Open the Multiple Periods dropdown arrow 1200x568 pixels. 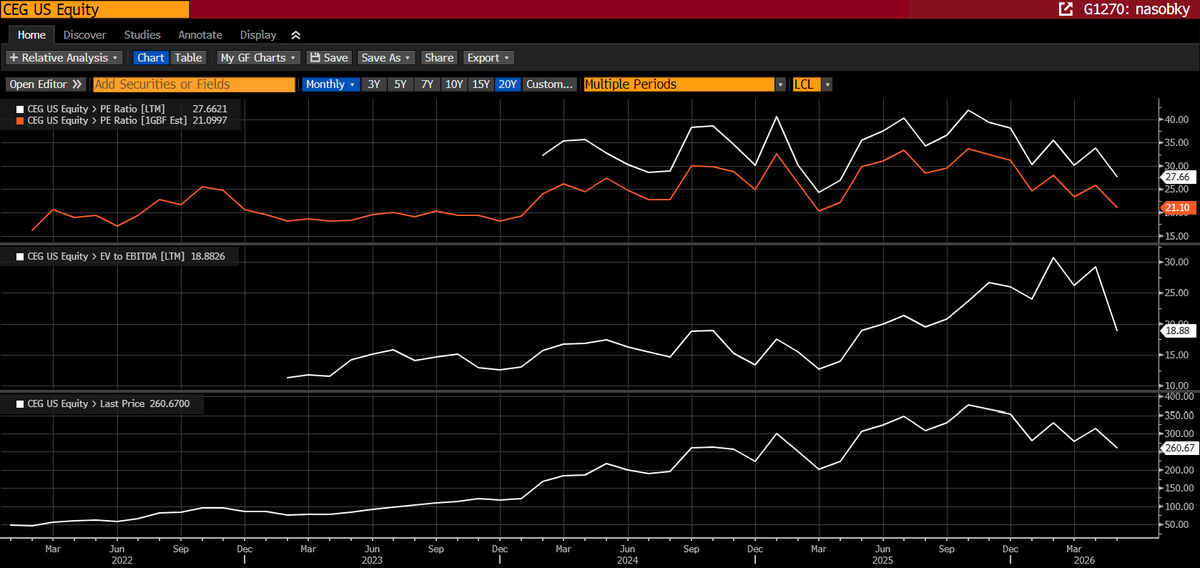click(x=780, y=85)
